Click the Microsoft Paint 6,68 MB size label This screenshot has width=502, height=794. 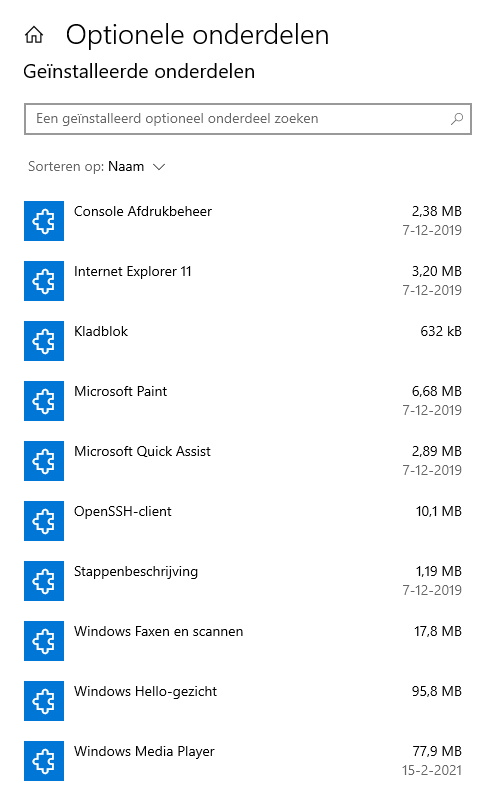click(x=437, y=391)
